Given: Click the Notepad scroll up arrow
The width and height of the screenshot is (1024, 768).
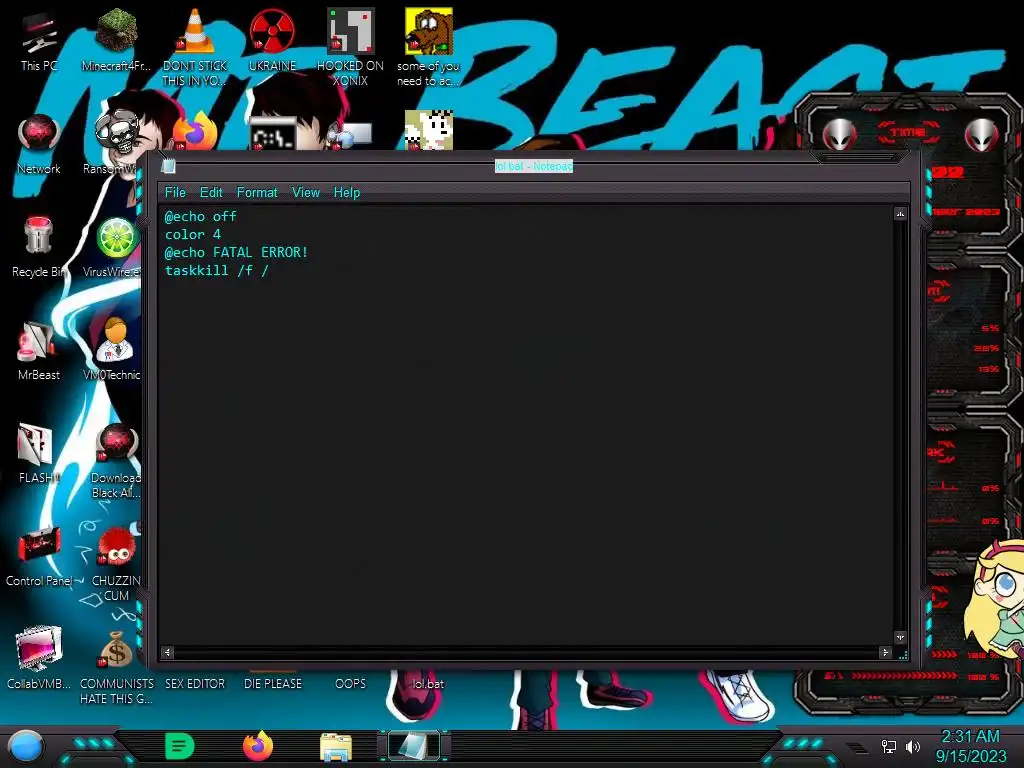Looking at the screenshot, I should point(900,214).
